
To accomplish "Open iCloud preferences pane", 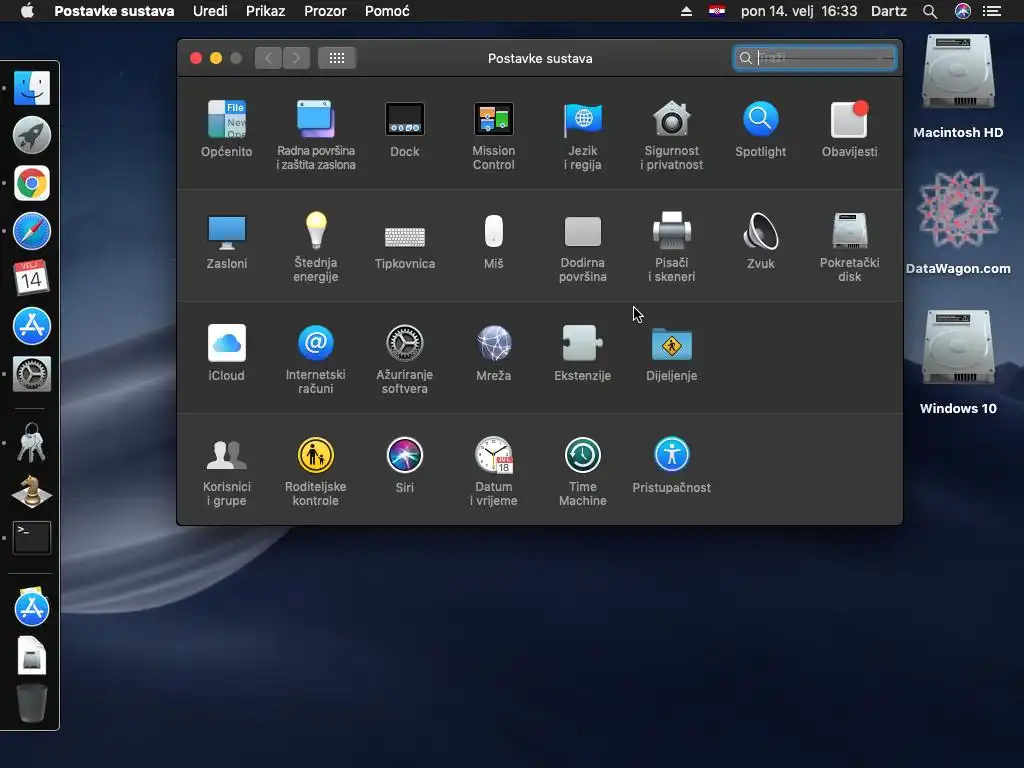I will click(x=227, y=353).
